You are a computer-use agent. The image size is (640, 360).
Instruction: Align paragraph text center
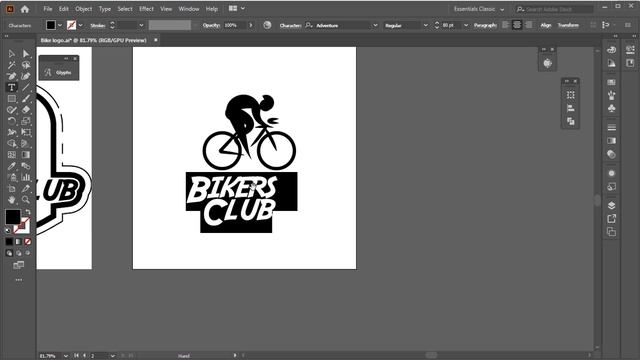pyautogui.click(x=517, y=25)
